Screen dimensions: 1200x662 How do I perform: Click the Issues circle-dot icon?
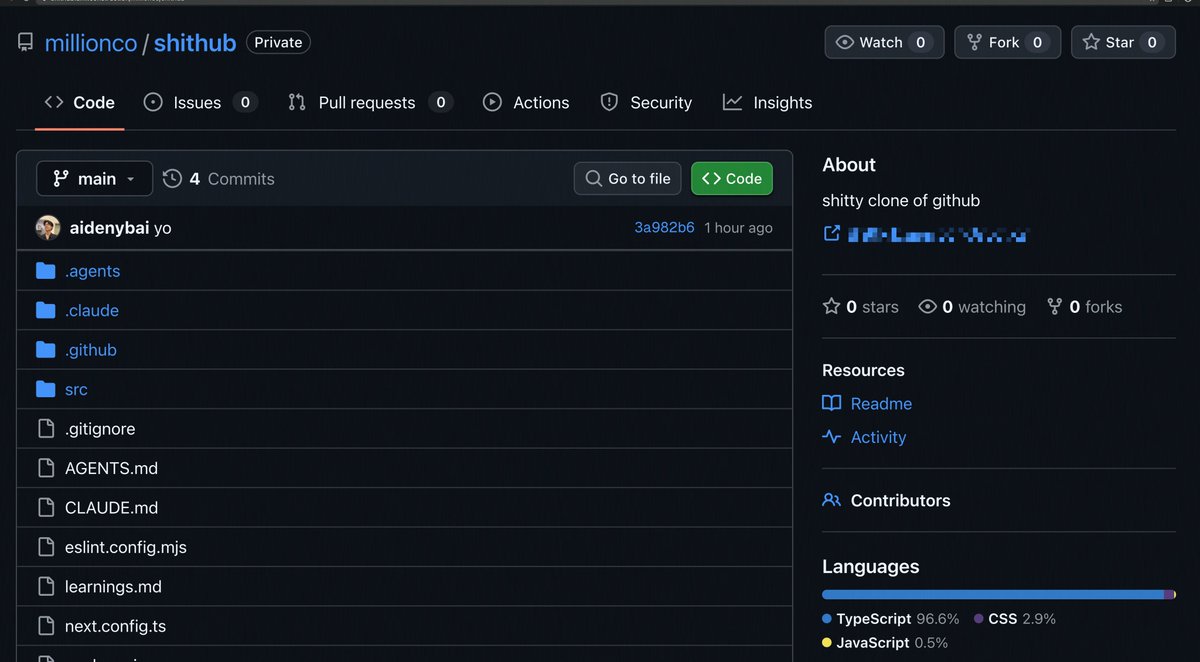click(x=153, y=102)
